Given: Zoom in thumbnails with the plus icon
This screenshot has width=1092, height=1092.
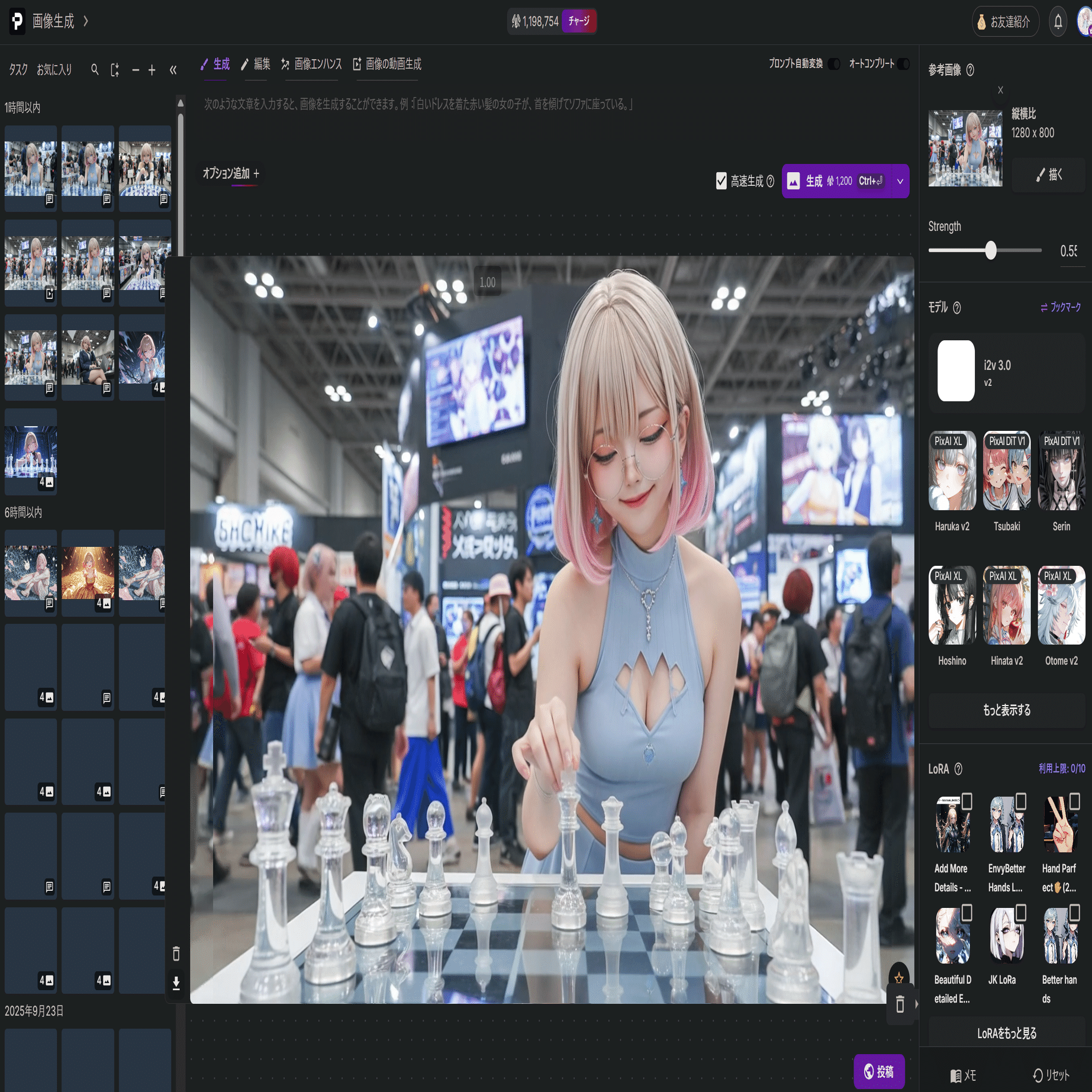Looking at the screenshot, I should [x=152, y=70].
